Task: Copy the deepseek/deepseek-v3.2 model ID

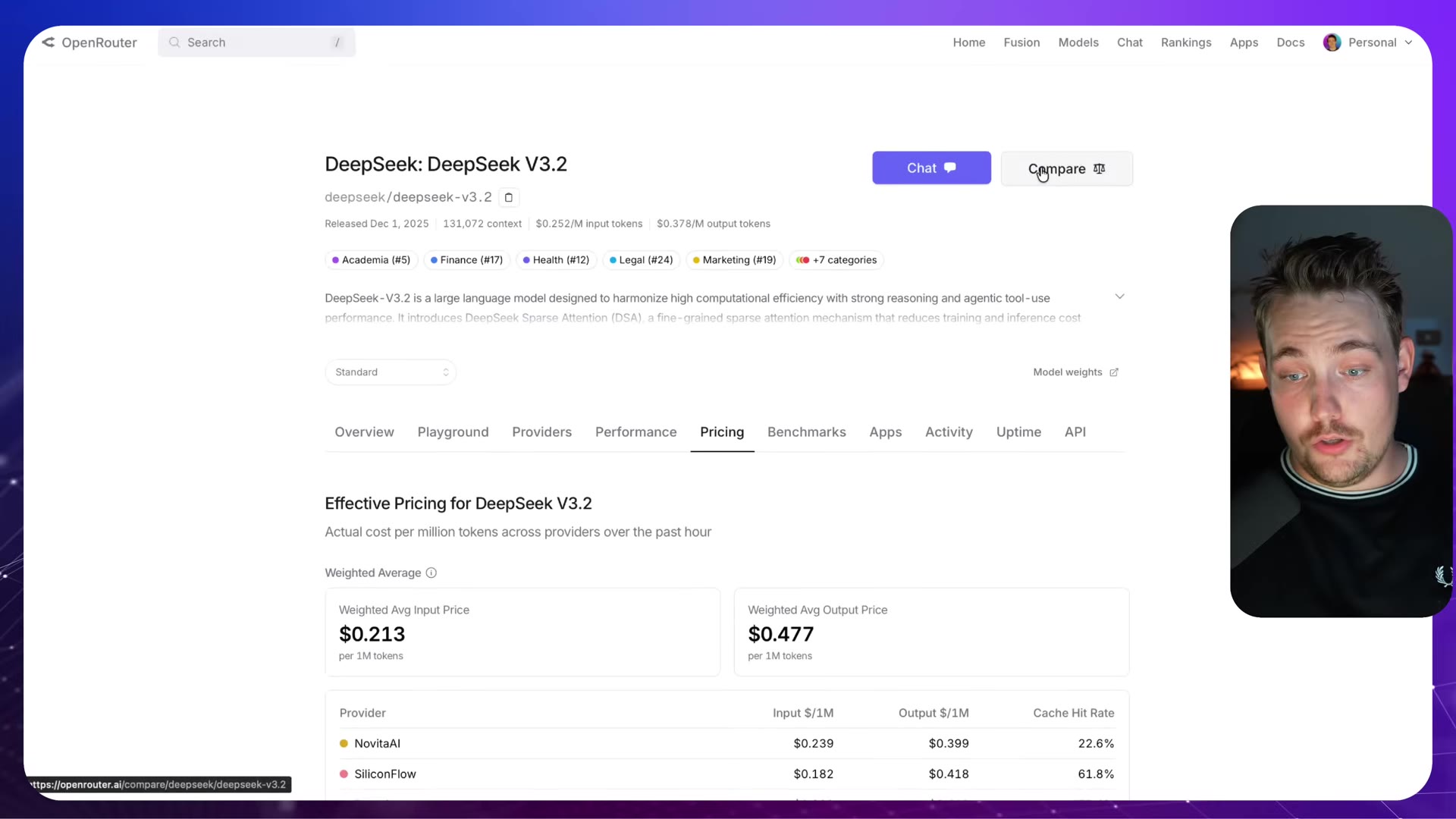Action: [509, 197]
